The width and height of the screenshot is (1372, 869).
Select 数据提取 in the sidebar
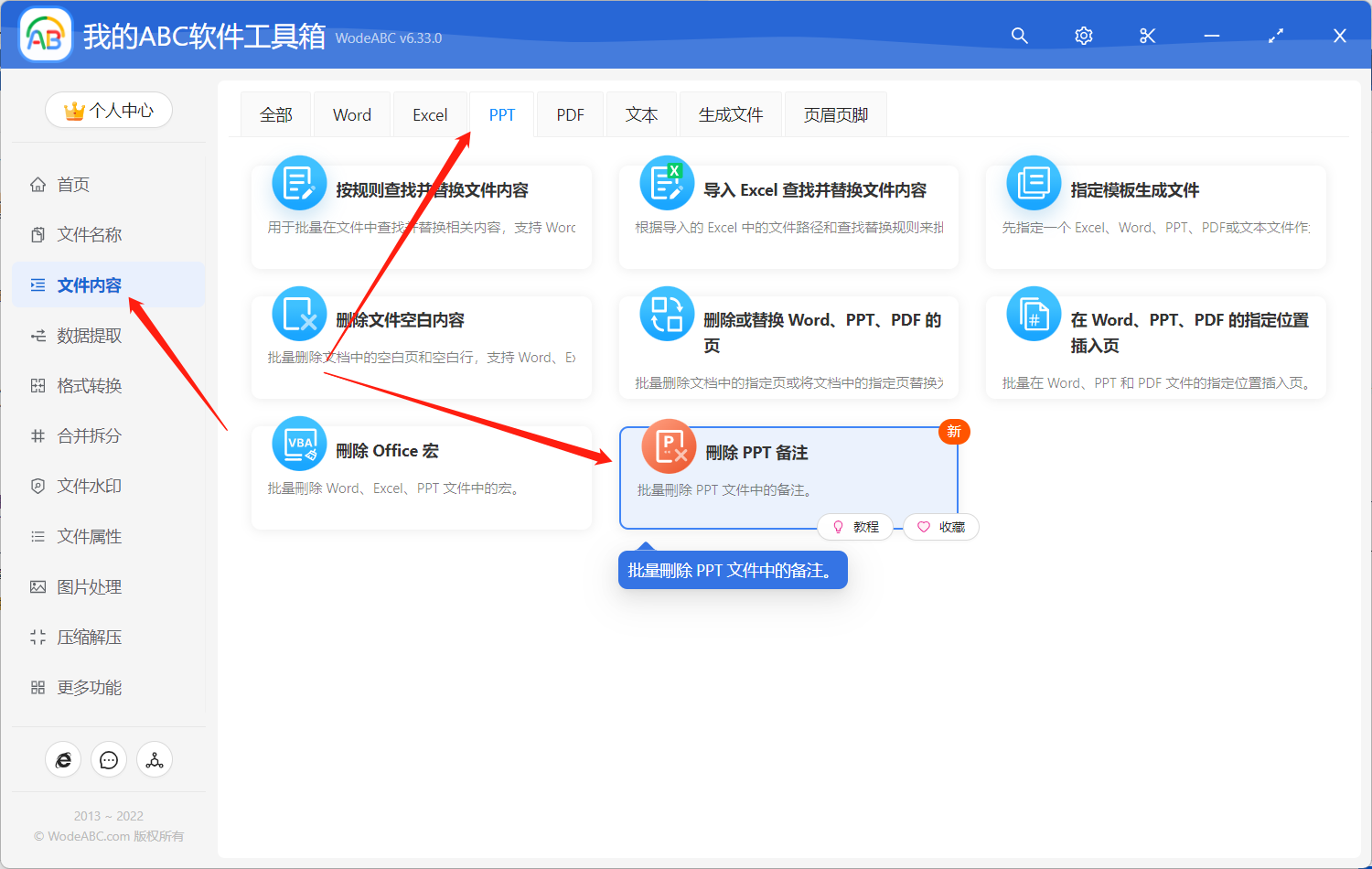84,335
